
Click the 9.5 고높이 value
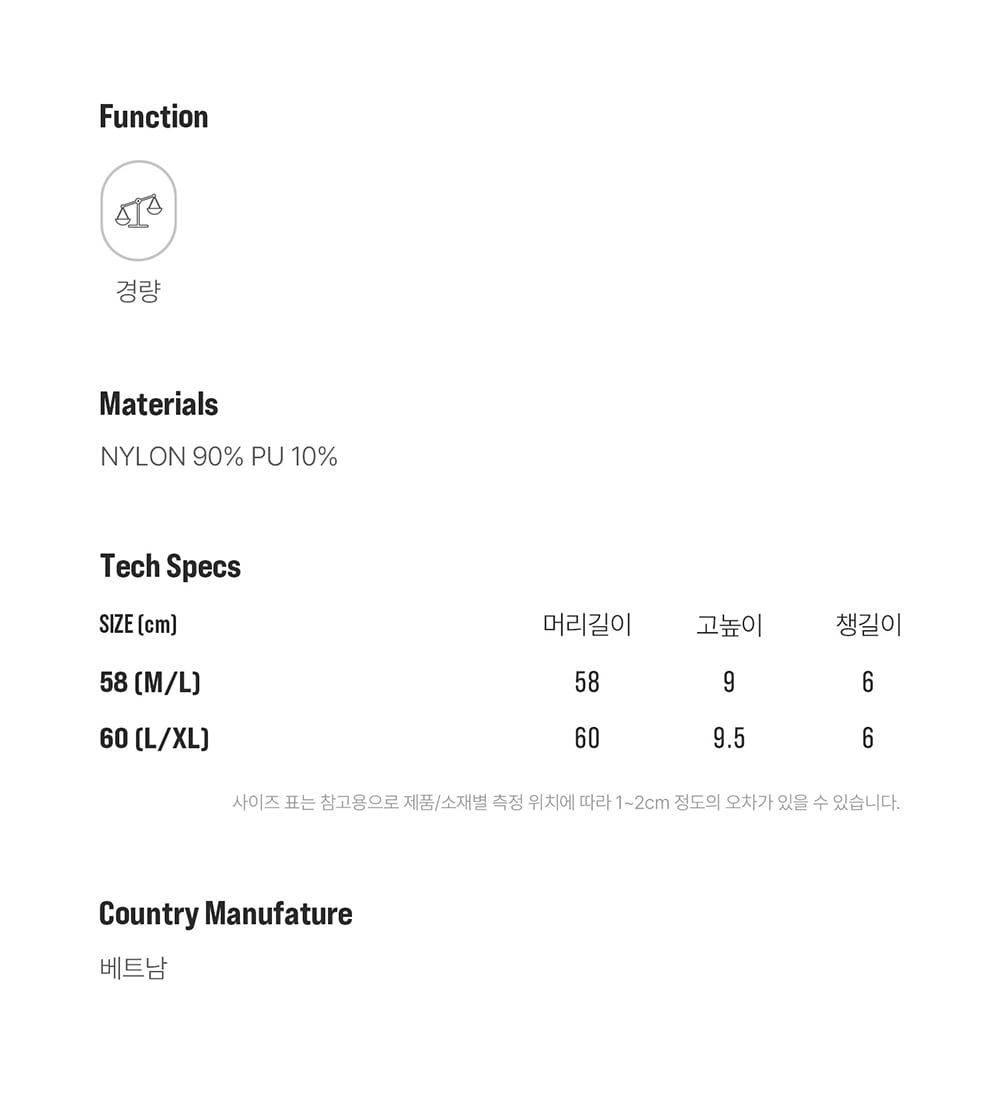tap(729, 738)
